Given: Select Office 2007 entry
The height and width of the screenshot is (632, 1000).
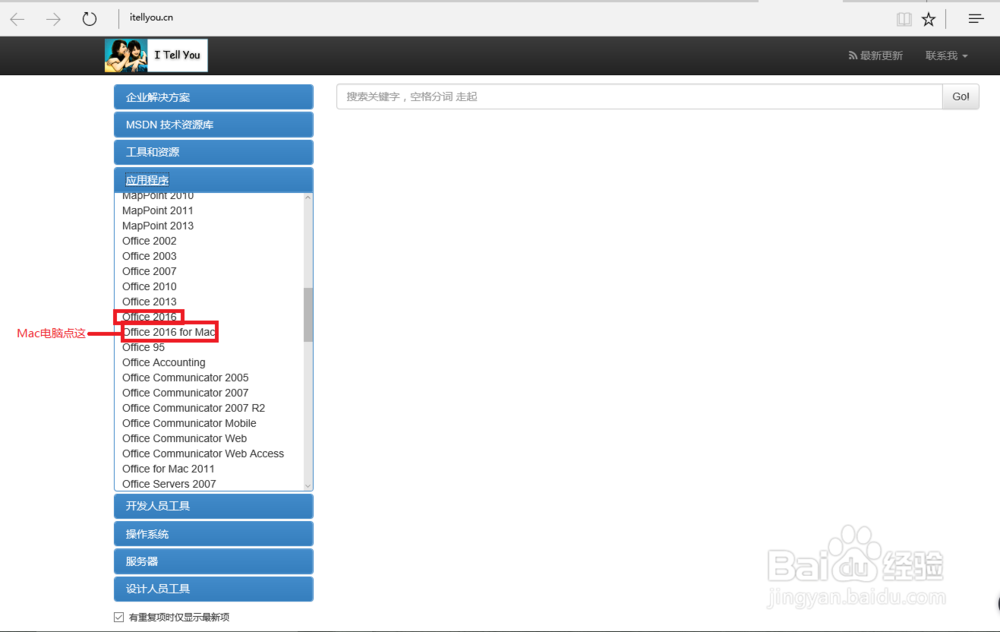Looking at the screenshot, I should (x=149, y=271).
